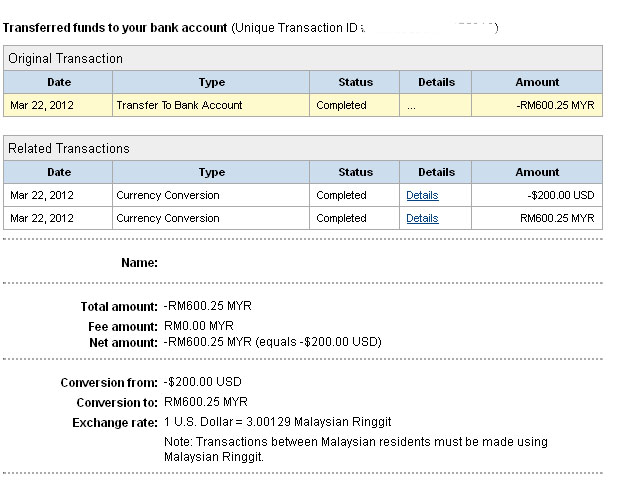This screenshot has width=632, height=481.
Task: Click the 'Transferred funds to your bank account' heading
Action: click(x=115, y=28)
